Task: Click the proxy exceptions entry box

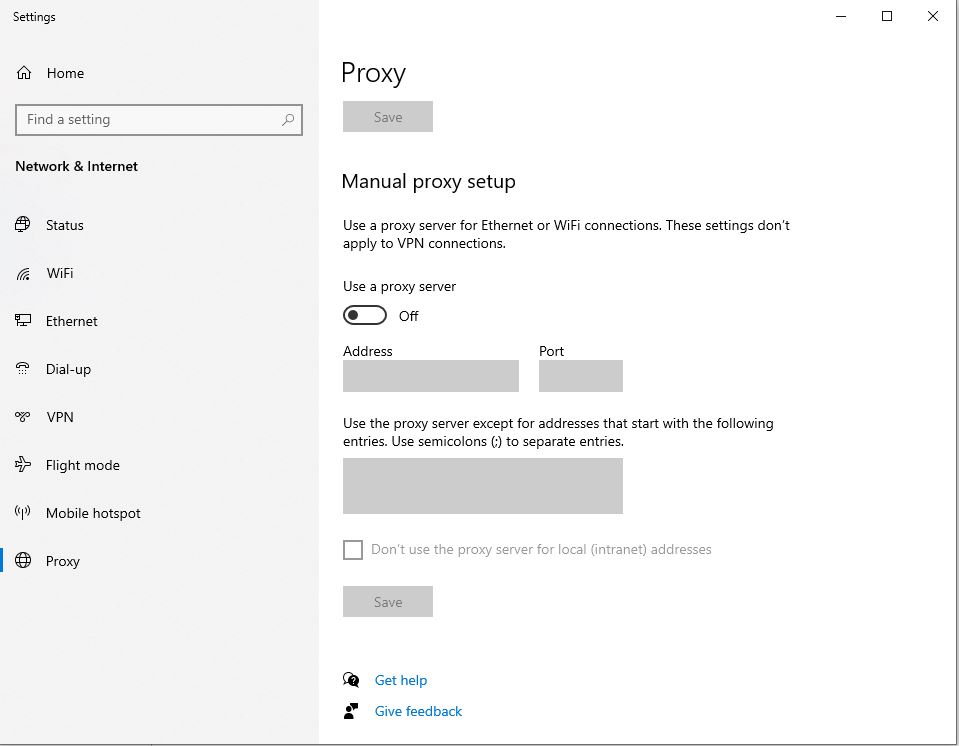Action: 483,486
